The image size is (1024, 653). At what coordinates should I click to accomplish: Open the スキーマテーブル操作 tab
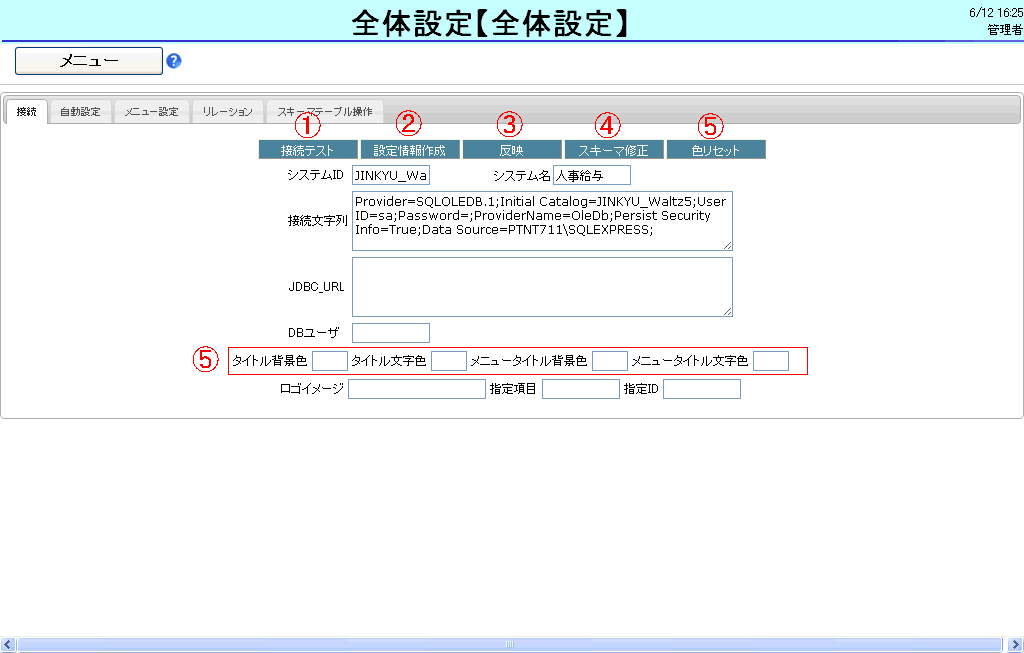pyautogui.click(x=324, y=112)
